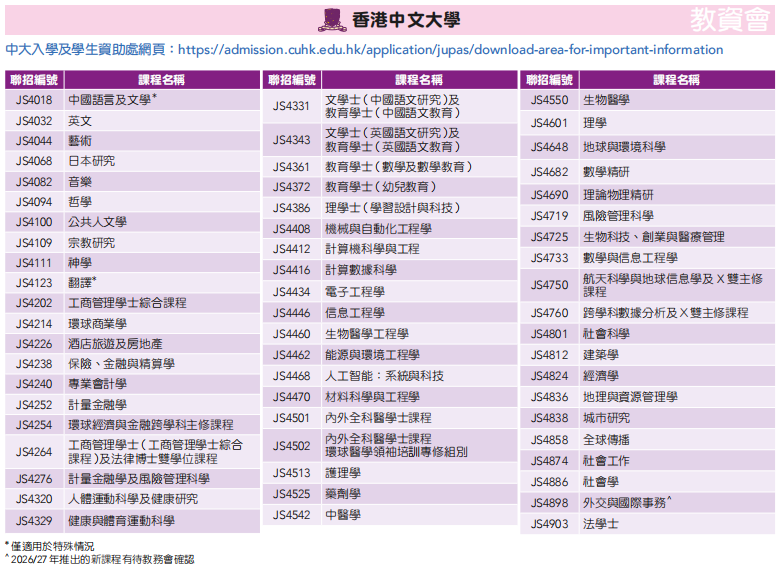The width and height of the screenshot is (781, 568).
Task: Click 護理學 programme name
Action: coord(343,473)
